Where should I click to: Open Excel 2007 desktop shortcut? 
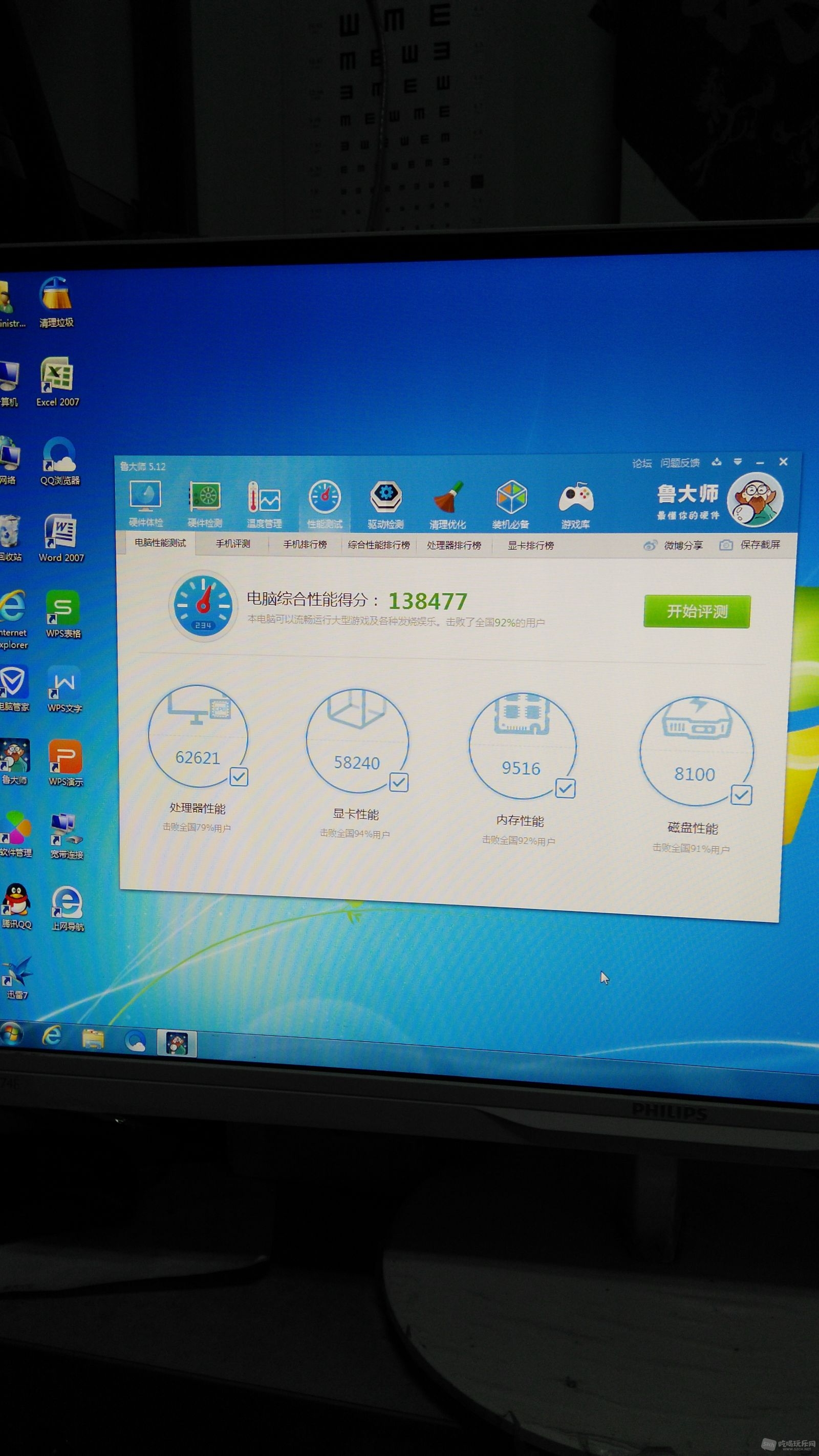pos(58,382)
